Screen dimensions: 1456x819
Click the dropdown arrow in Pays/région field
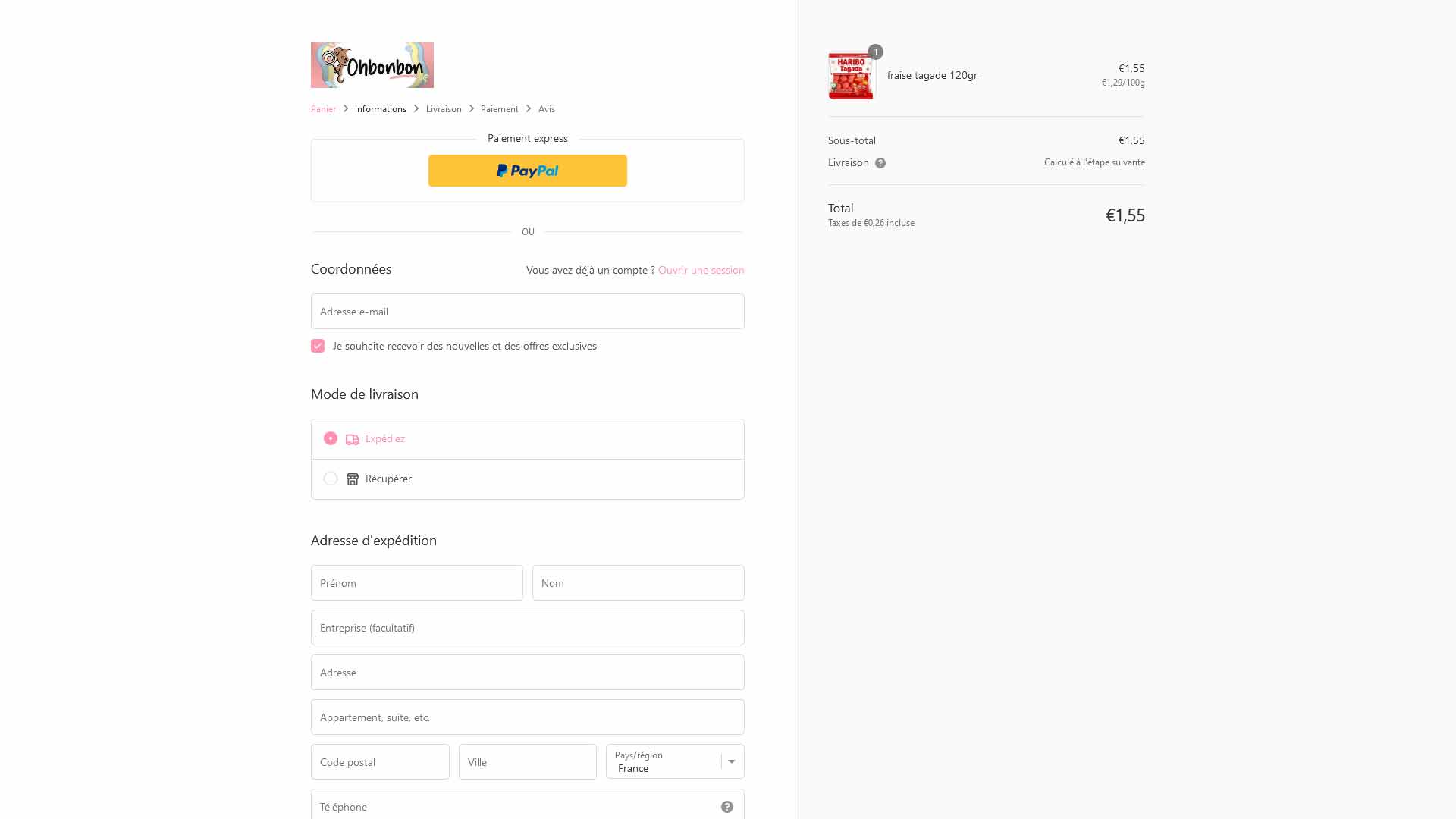[x=732, y=761]
